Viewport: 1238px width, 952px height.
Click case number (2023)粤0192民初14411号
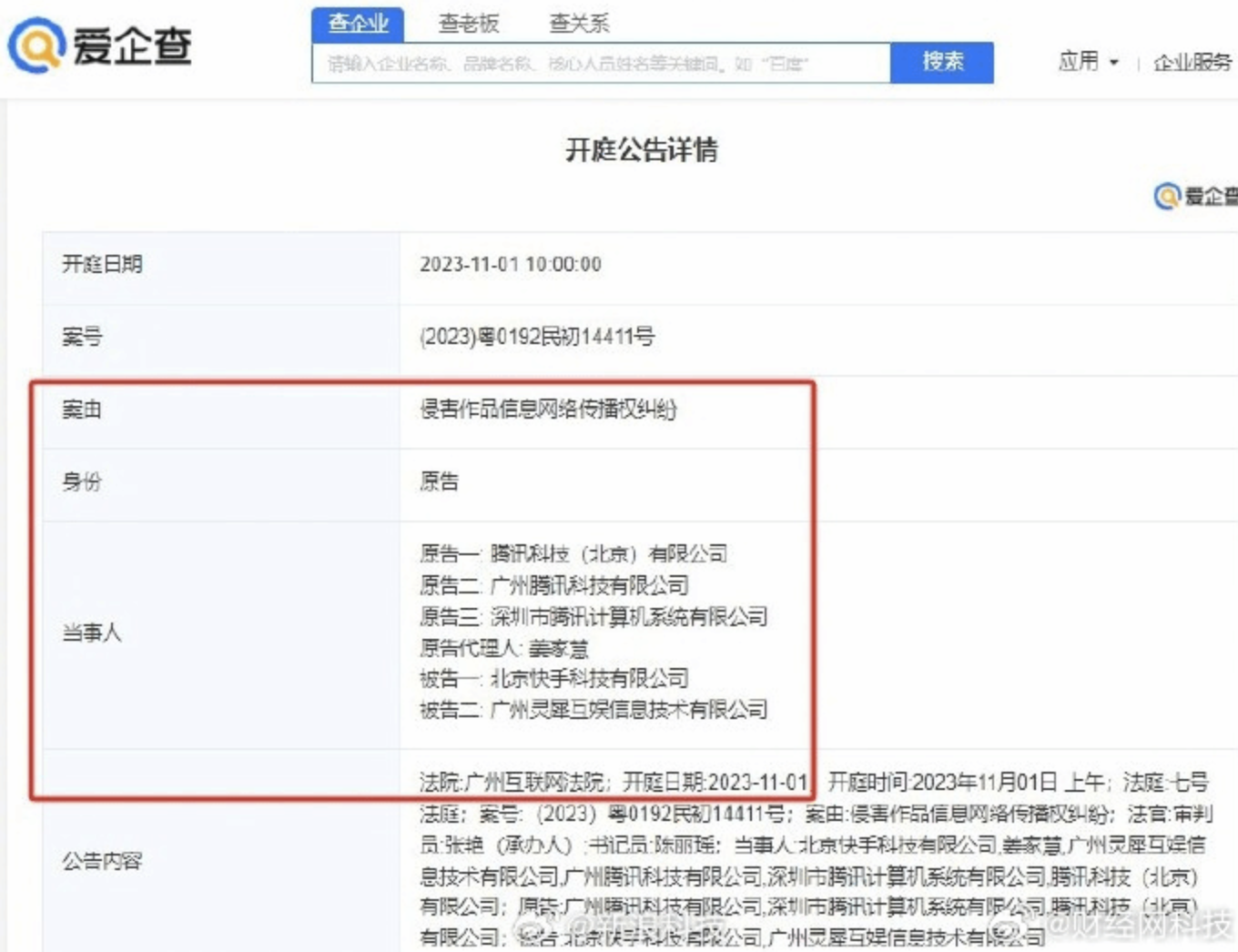click(x=537, y=337)
